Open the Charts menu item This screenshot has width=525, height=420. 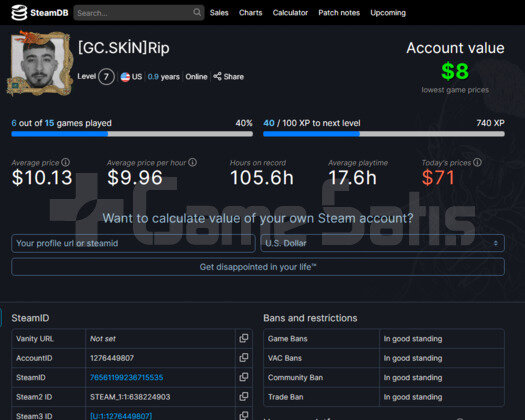pos(250,13)
